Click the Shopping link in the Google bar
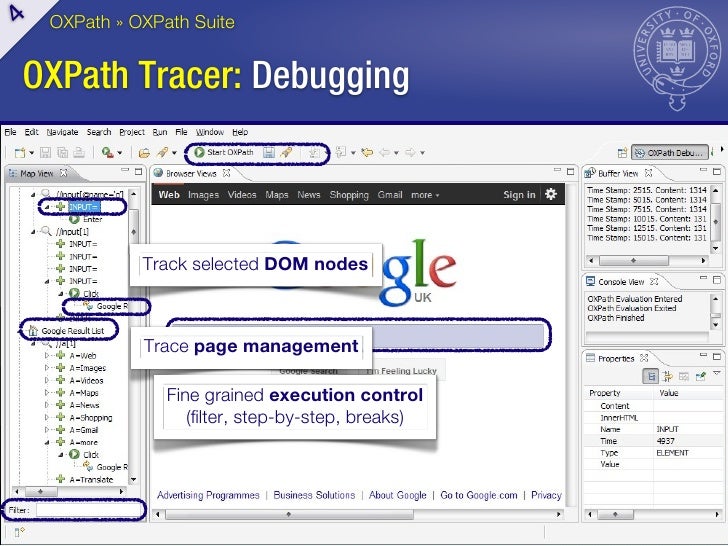The image size is (728, 546). [349, 195]
